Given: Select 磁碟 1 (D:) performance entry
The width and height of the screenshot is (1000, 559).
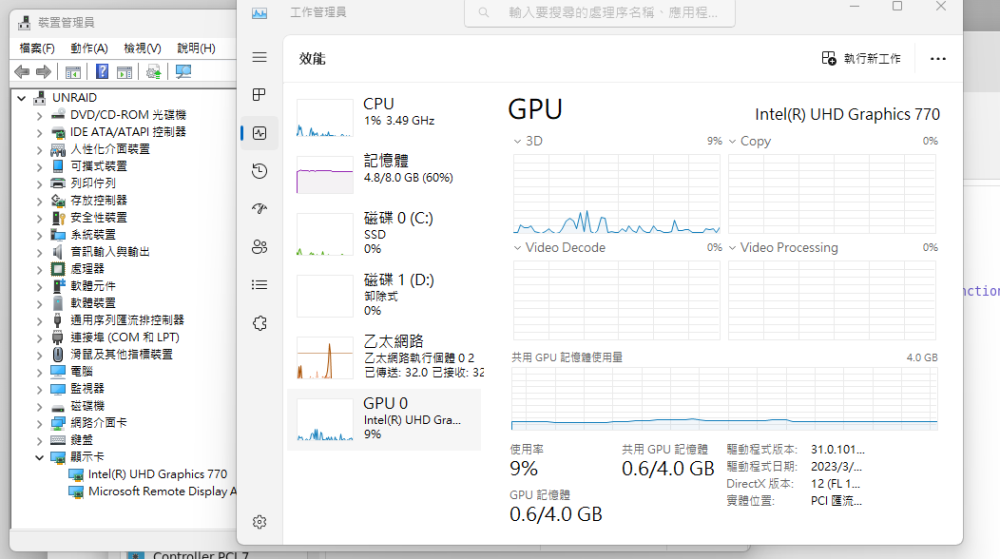Looking at the screenshot, I should click(x=385, y=294).
